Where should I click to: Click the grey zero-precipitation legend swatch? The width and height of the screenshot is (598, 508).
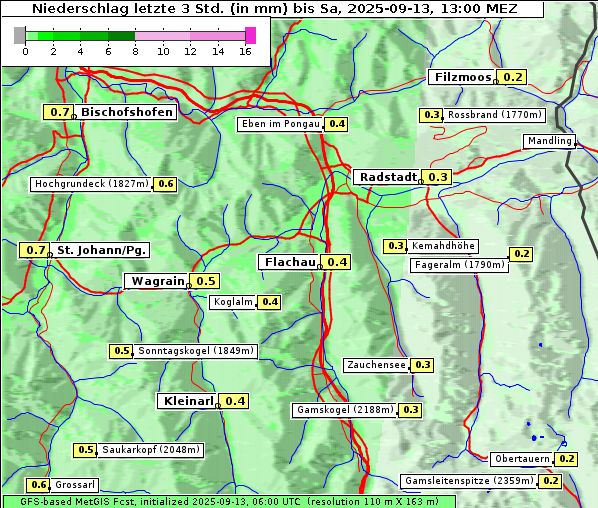(x=19, y=35)
